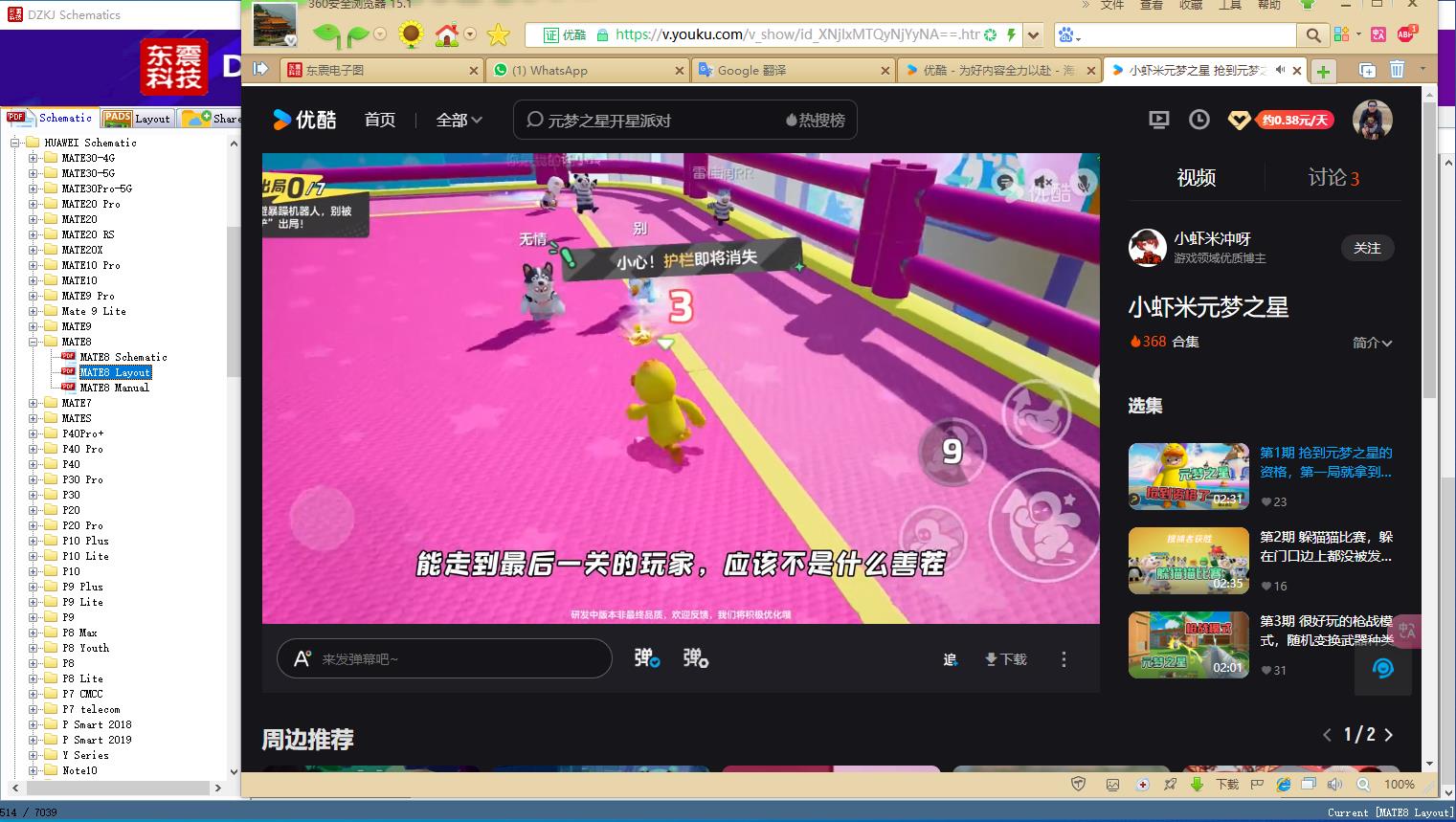Expand the MATE30-4G folder
Screen dimensions: 1456x822
(34, 158)
